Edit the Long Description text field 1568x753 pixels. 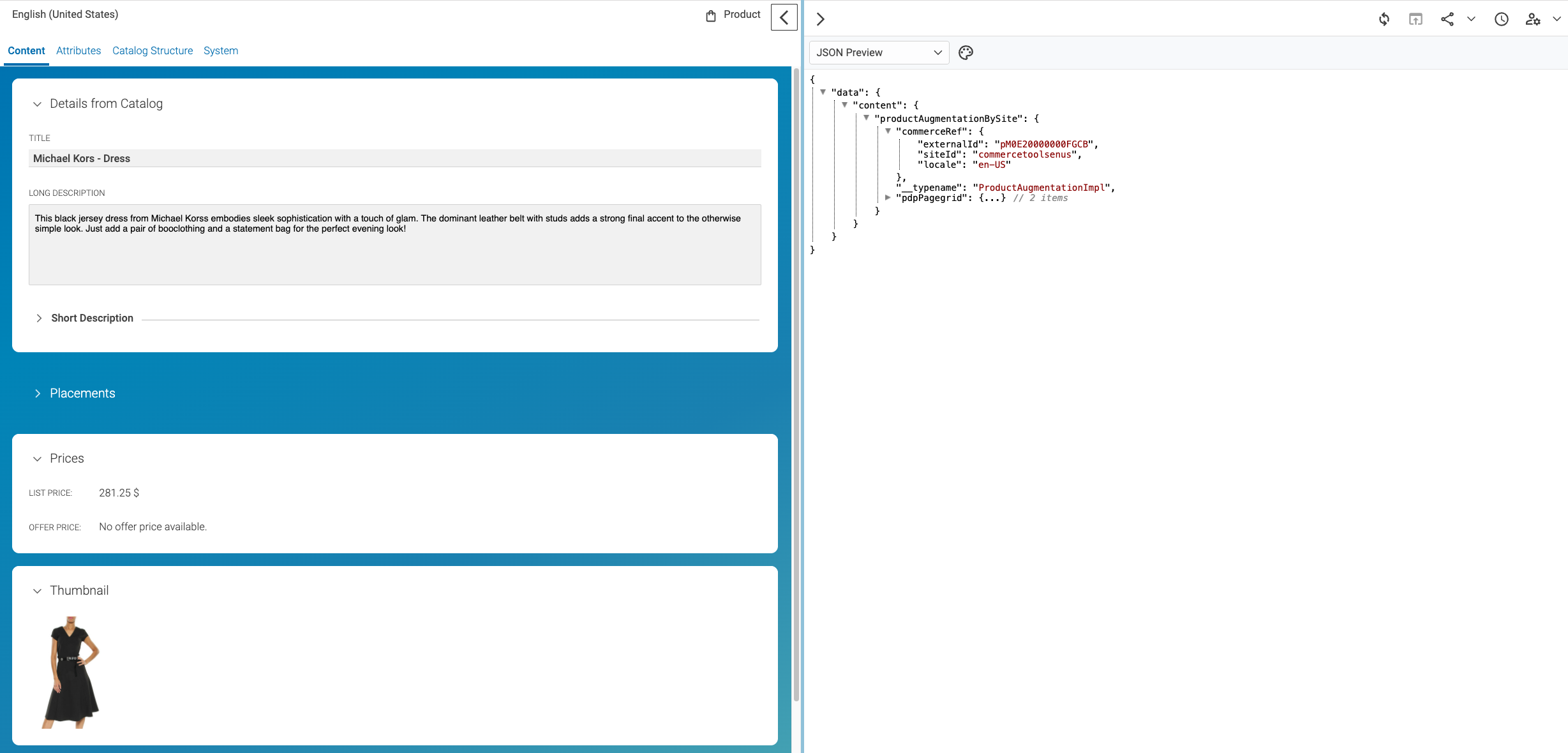pos(394,244)
